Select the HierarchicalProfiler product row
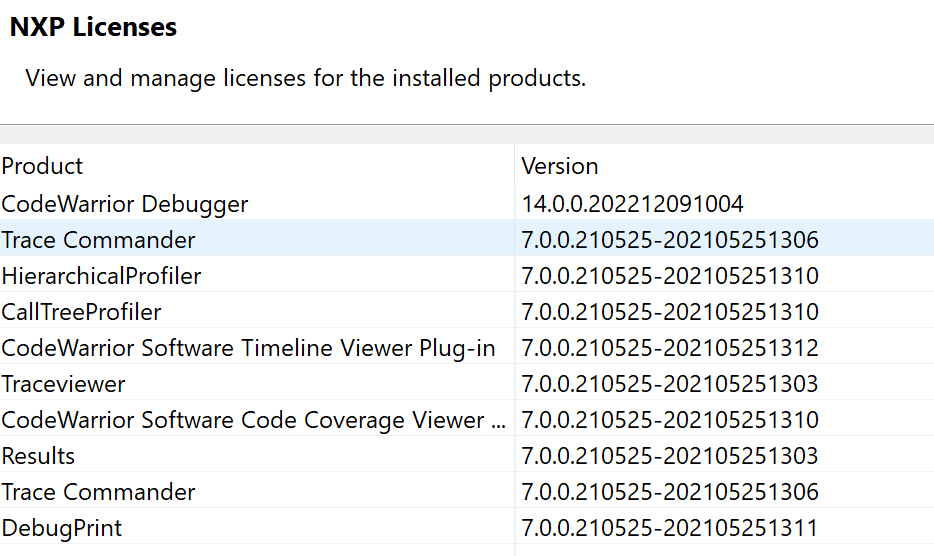 467,275
